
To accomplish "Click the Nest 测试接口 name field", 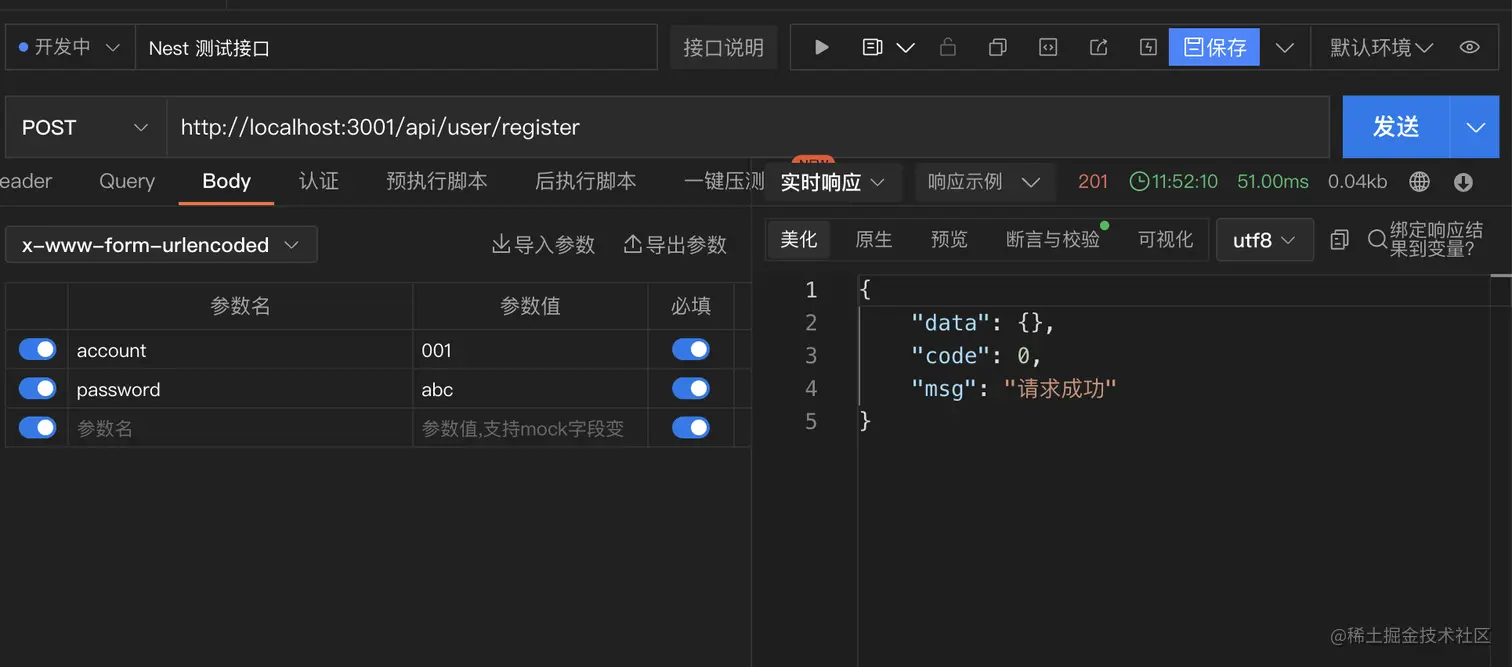I will pyautogui.click(x=396, y=47).
